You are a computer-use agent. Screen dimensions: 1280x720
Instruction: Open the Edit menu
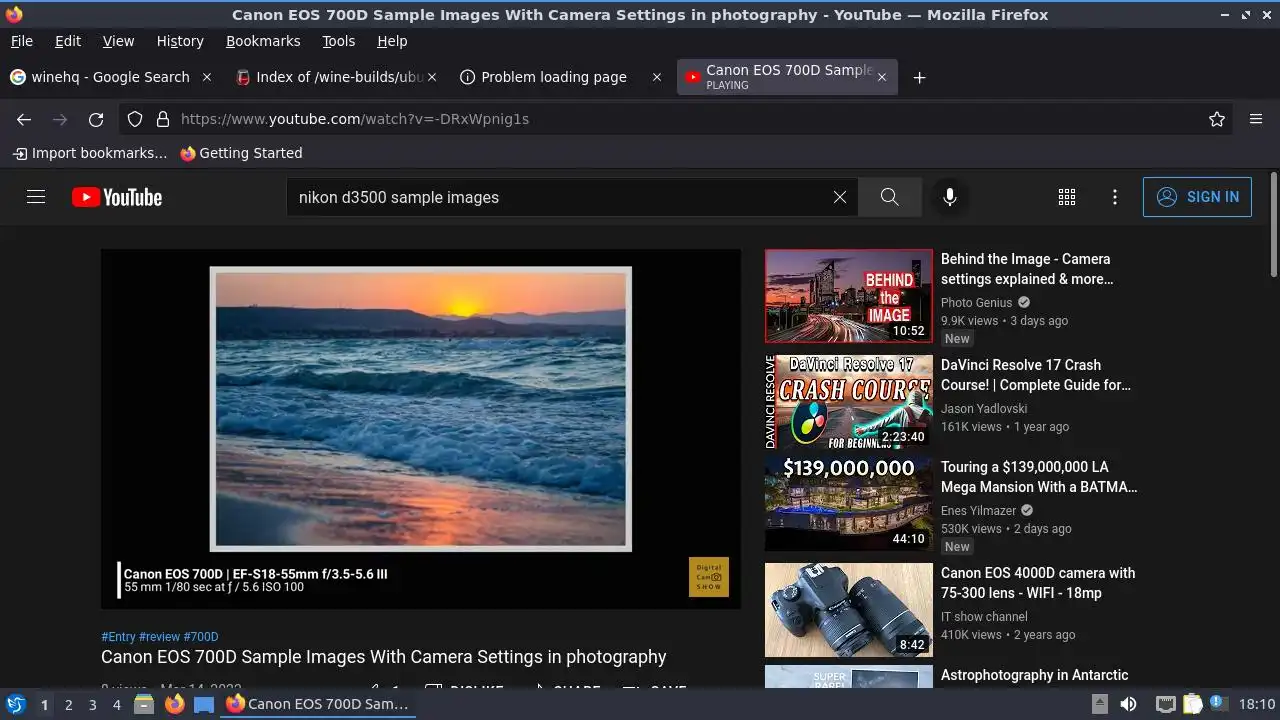point(68,41)
